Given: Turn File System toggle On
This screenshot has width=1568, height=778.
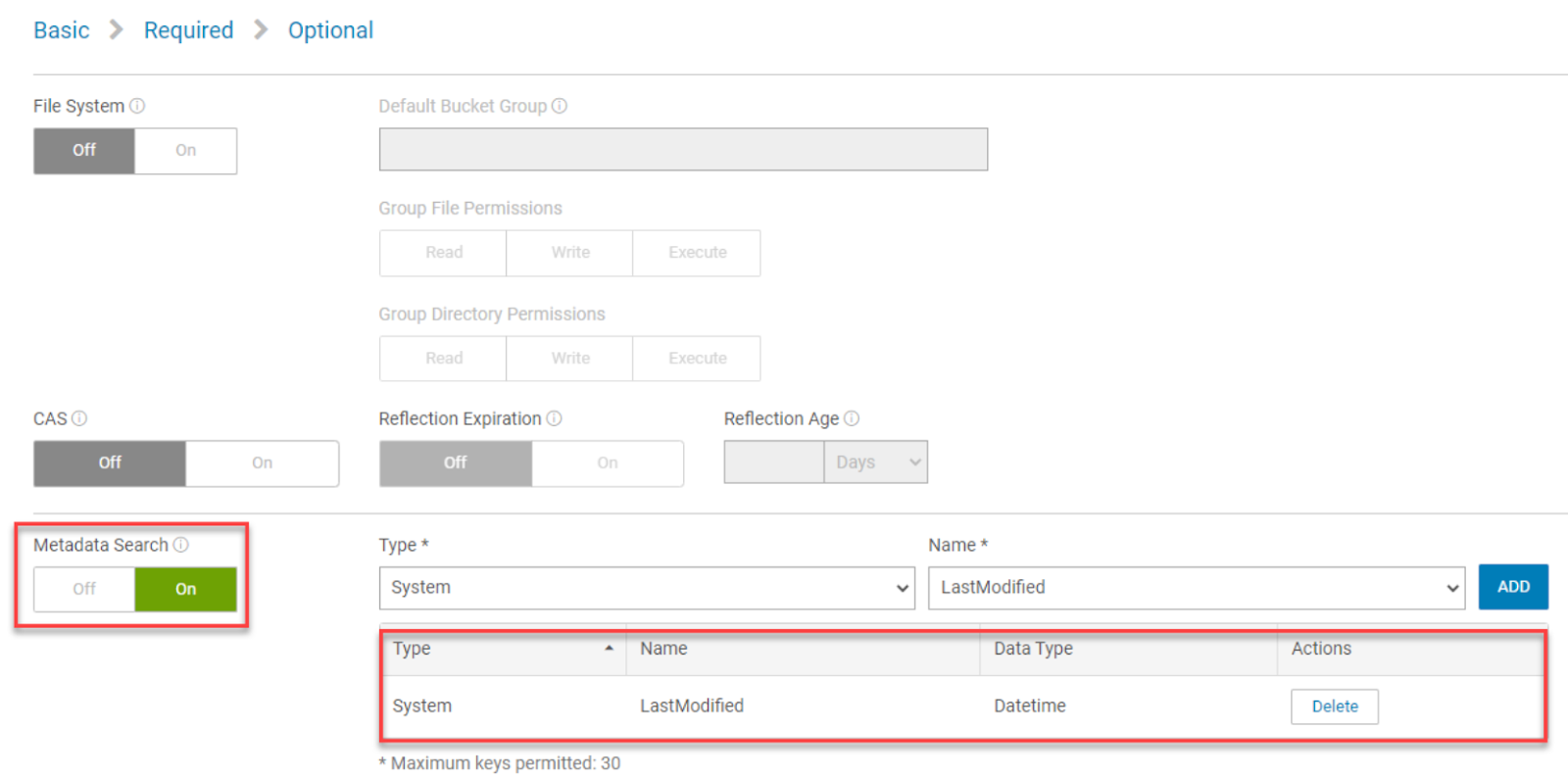Looking at the screenshot, I should [x=185, y=151].
